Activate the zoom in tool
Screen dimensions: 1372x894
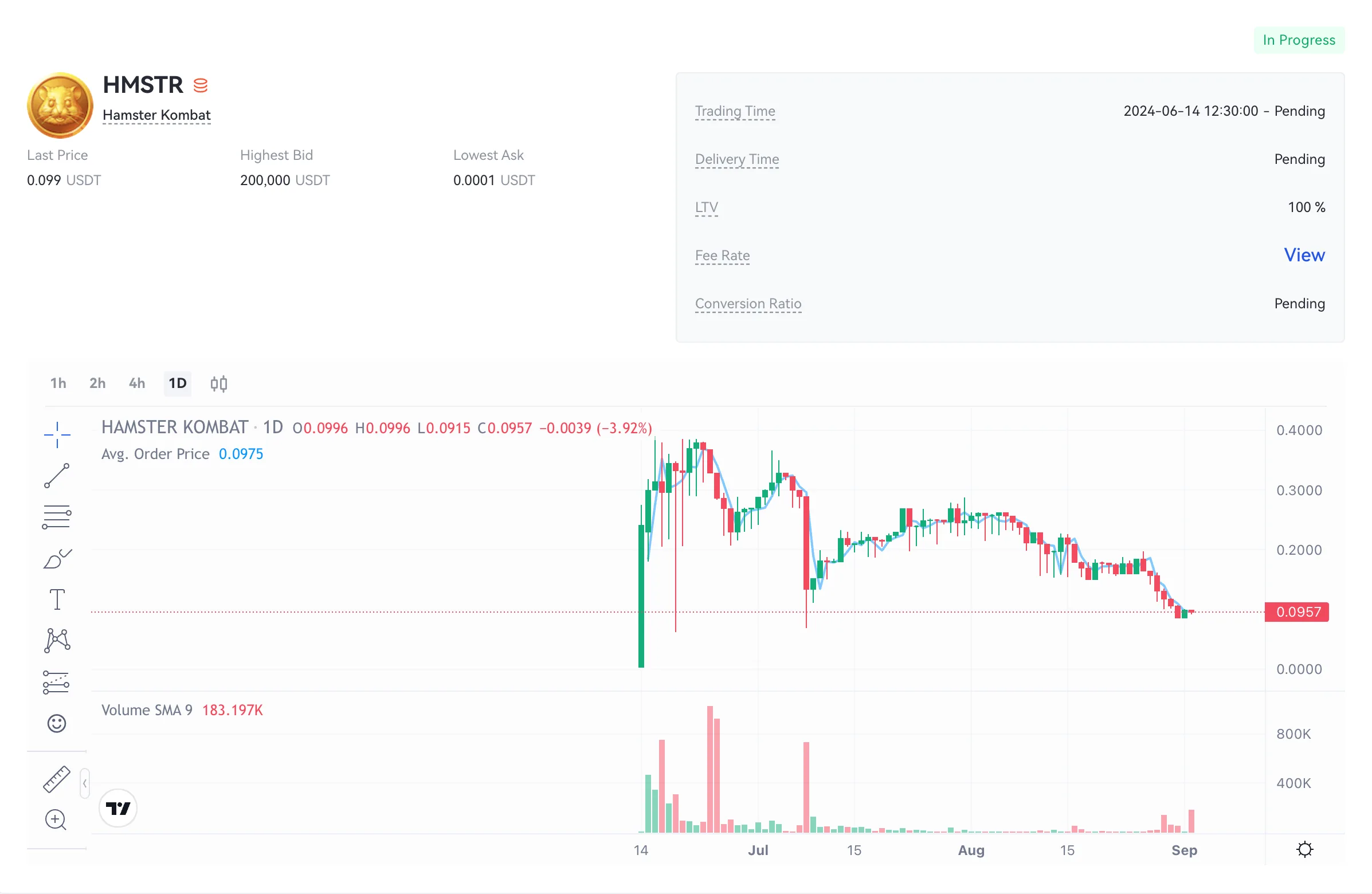click(56, 819)
